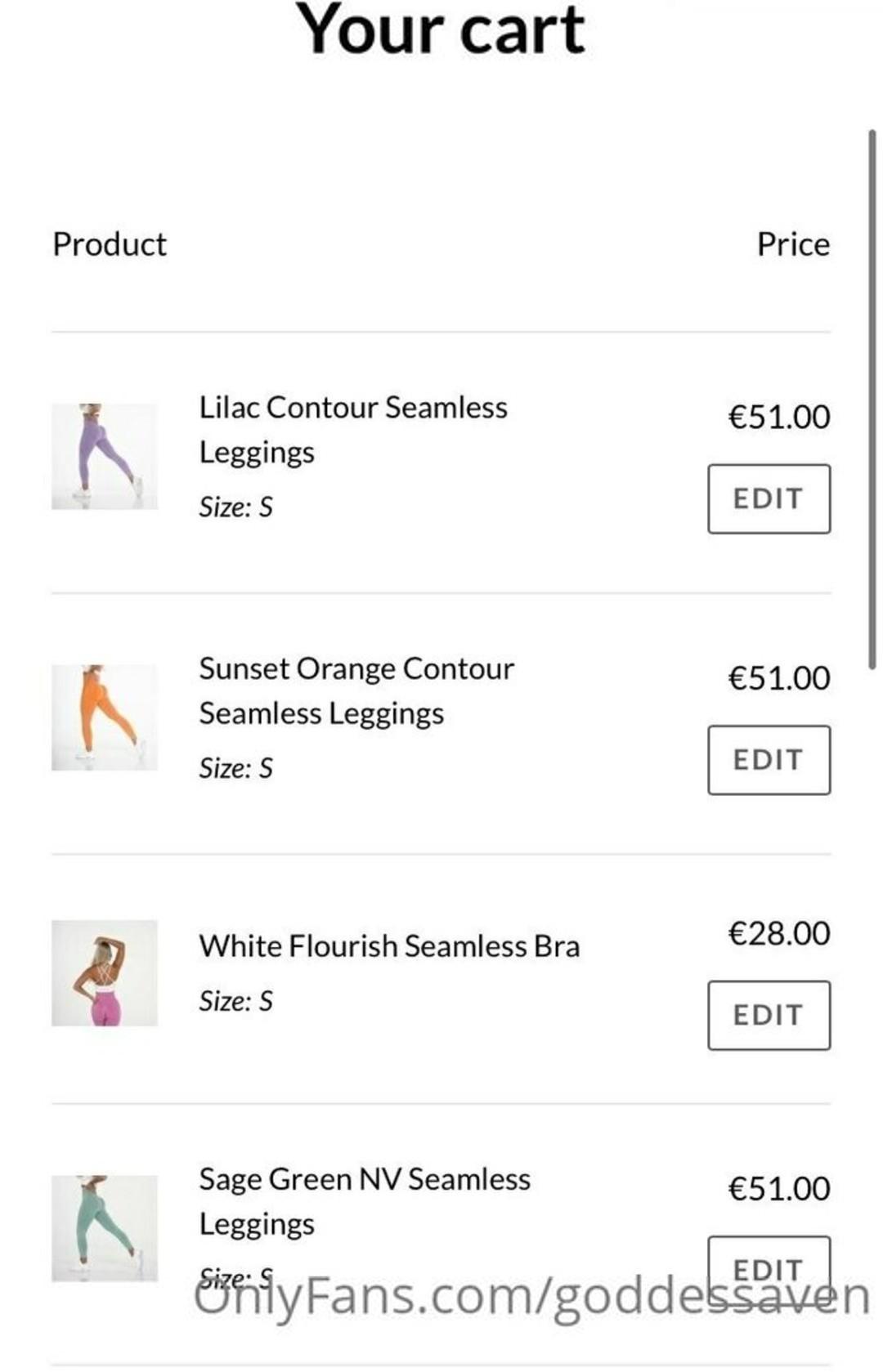
Task: Open the White Flourish Seamless Bra title
Action: coord(389,945)
